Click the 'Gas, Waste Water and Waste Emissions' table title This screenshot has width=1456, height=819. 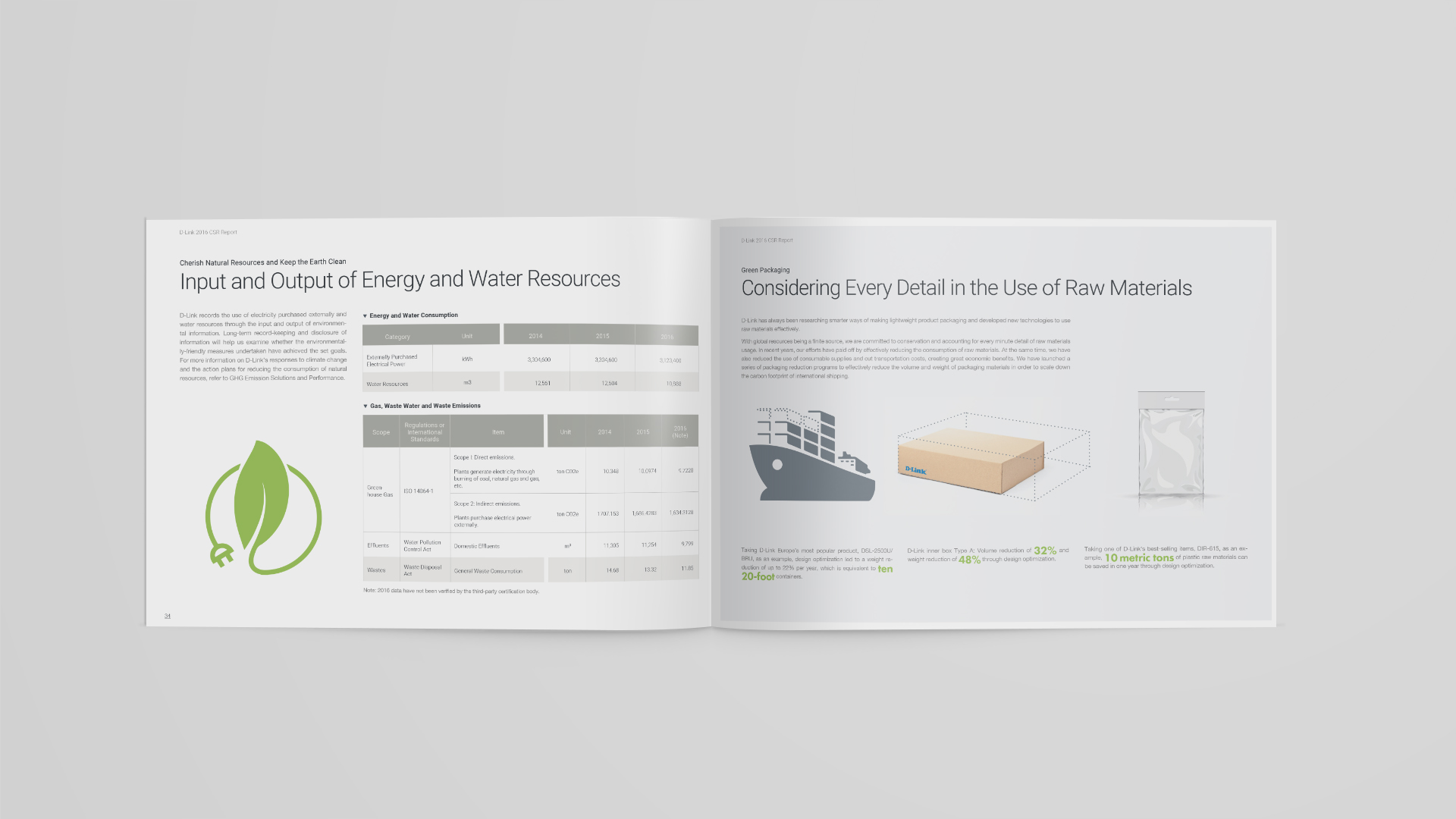(425, 406)
